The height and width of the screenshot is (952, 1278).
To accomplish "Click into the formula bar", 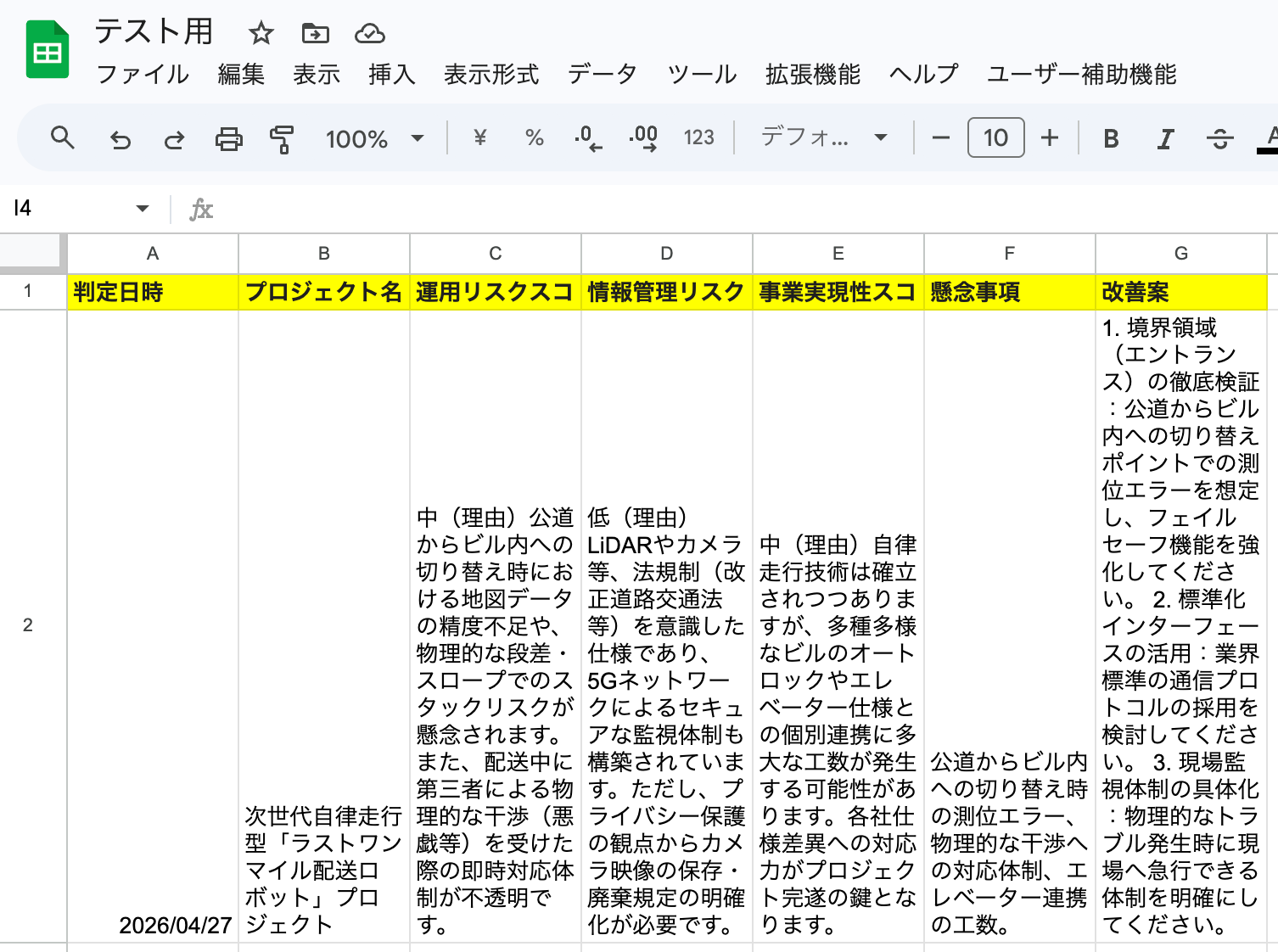I will coord(747,209).
